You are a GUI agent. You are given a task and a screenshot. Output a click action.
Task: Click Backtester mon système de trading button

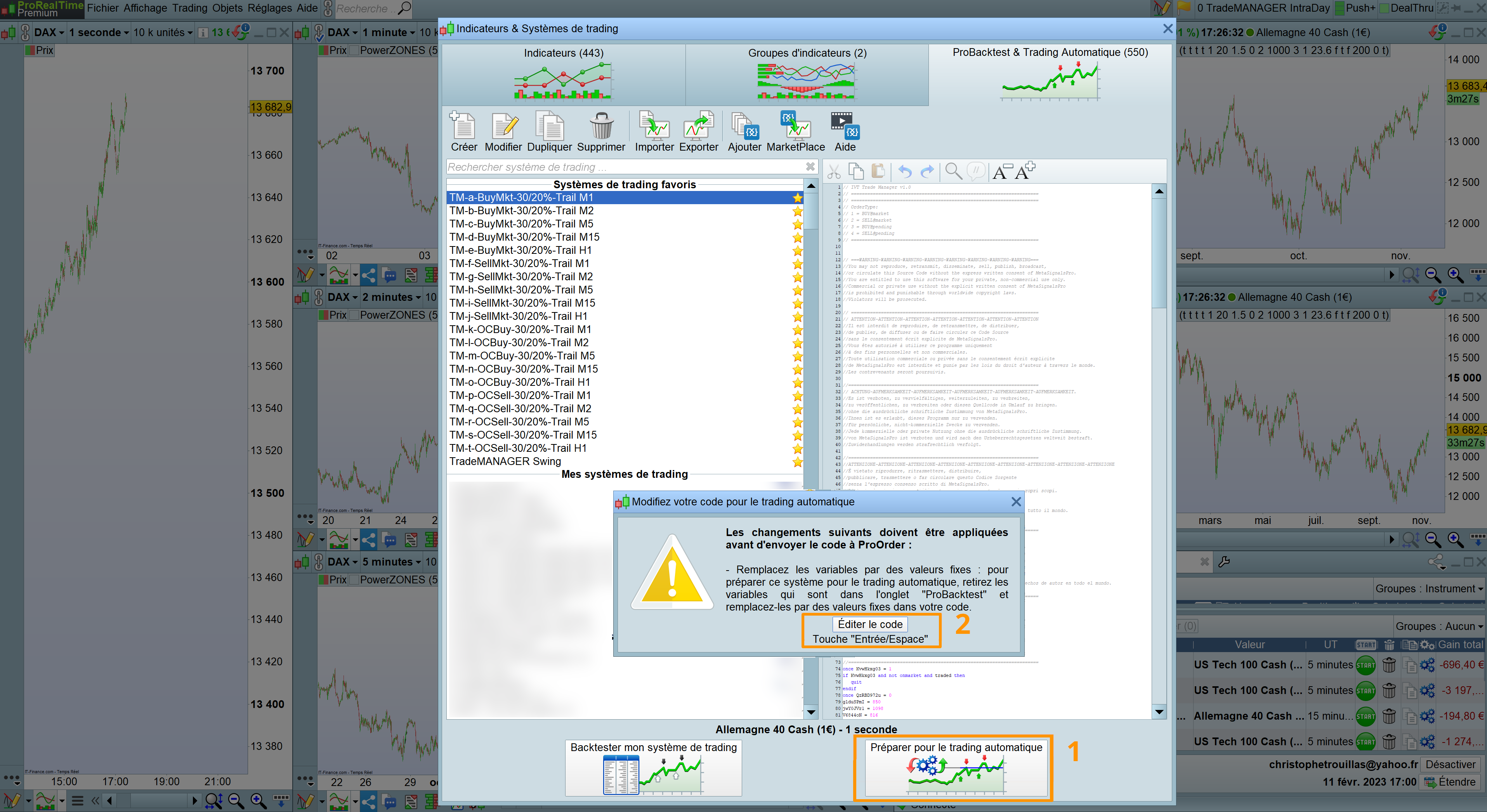(x=653, y=768)
